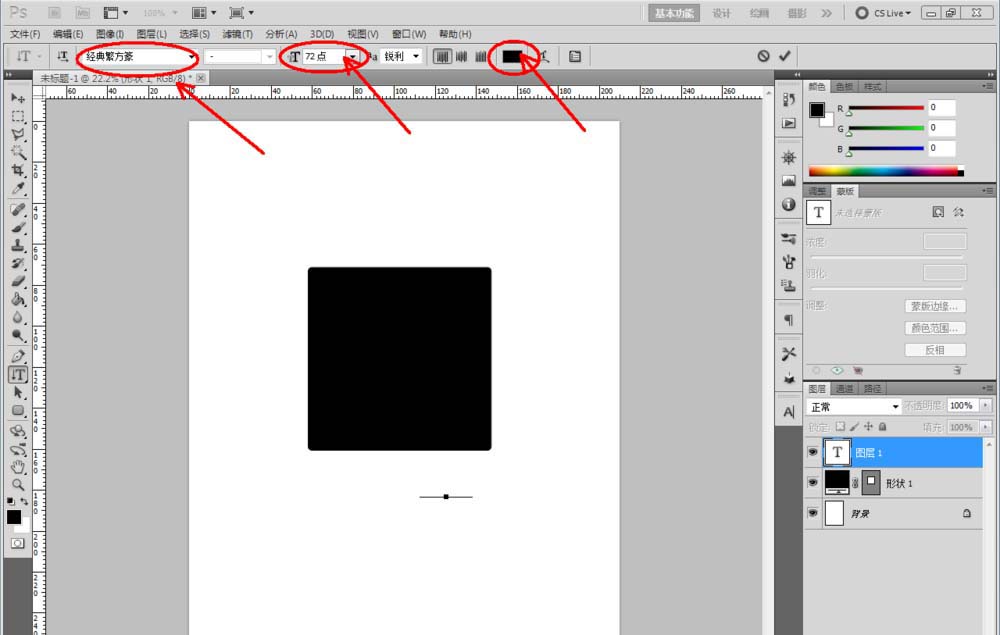The width and height of the screenshot is (1000, 635).
Task: Cancel the current text edit
Action: pos(763,56)
